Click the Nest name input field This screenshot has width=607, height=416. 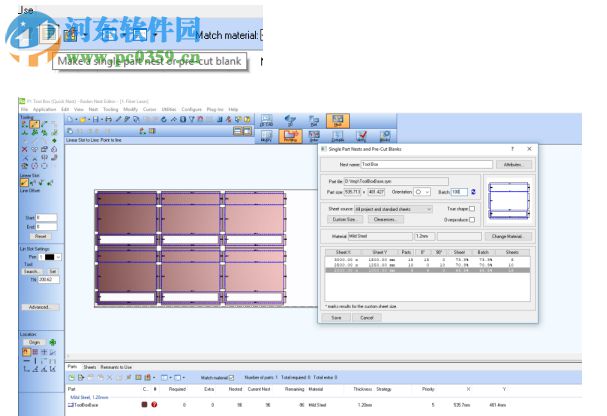(x=426, y=164)
